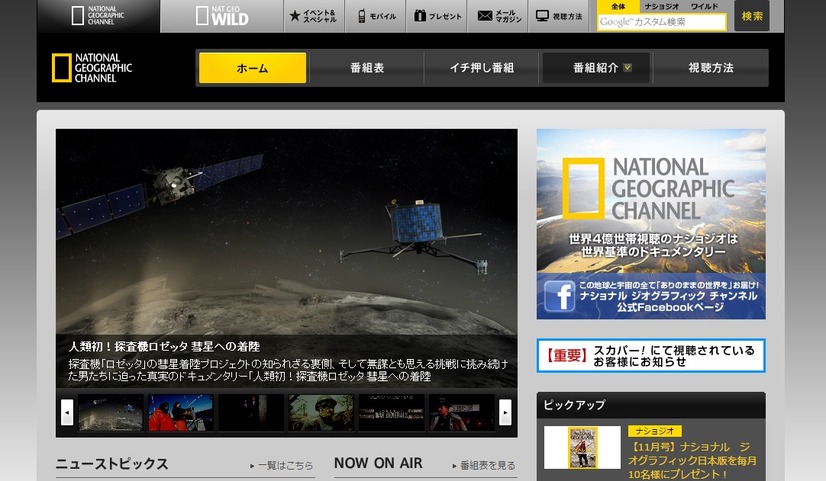Screen dimensions: 826x481
Task: Open viewing method monitor icon
Action: click(x=558, y=16)
